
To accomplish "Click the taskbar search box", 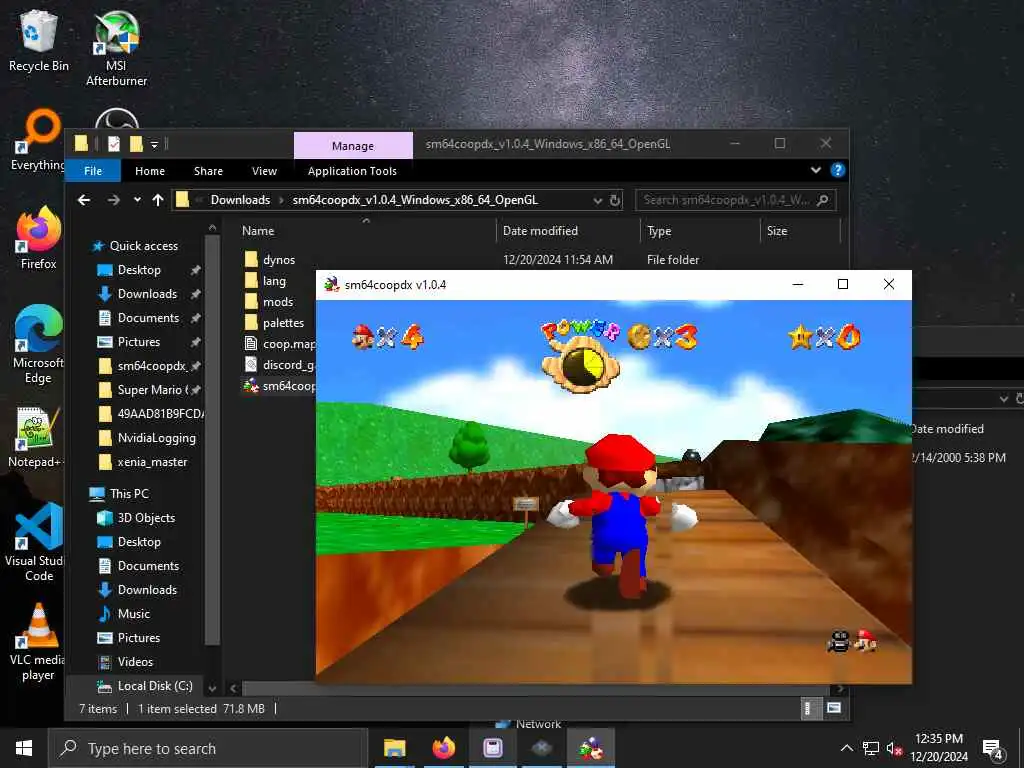I will click(208, 748).
